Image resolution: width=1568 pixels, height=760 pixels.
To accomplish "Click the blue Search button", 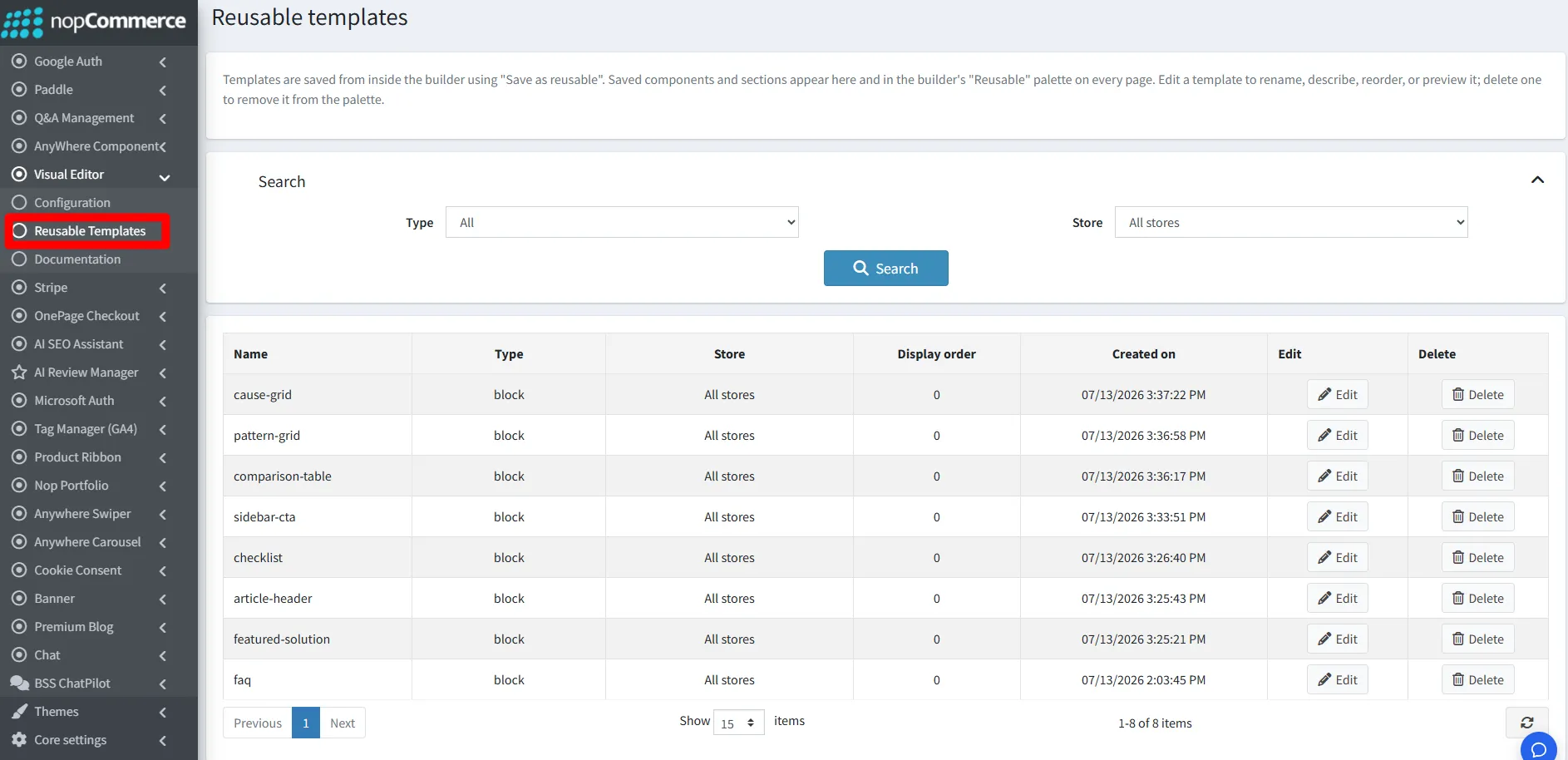I will (x=885, y=268).
